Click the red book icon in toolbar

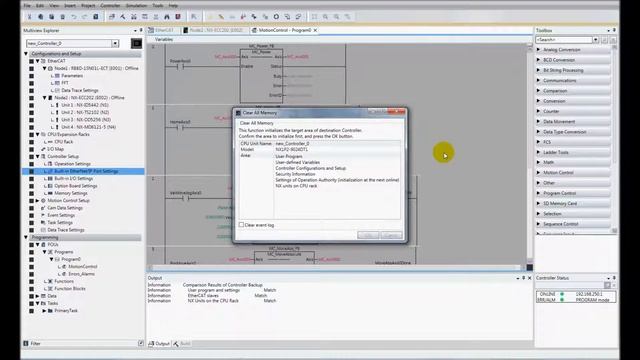pos(178,17)
